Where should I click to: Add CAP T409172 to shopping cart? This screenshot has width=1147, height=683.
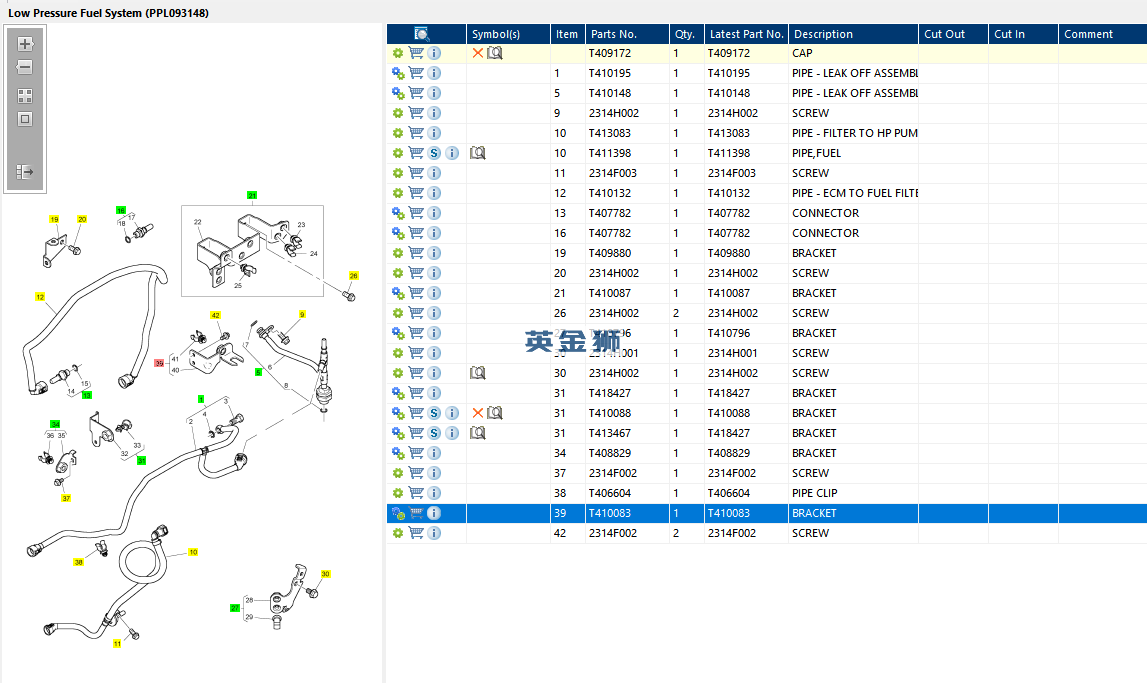[416, 53]
